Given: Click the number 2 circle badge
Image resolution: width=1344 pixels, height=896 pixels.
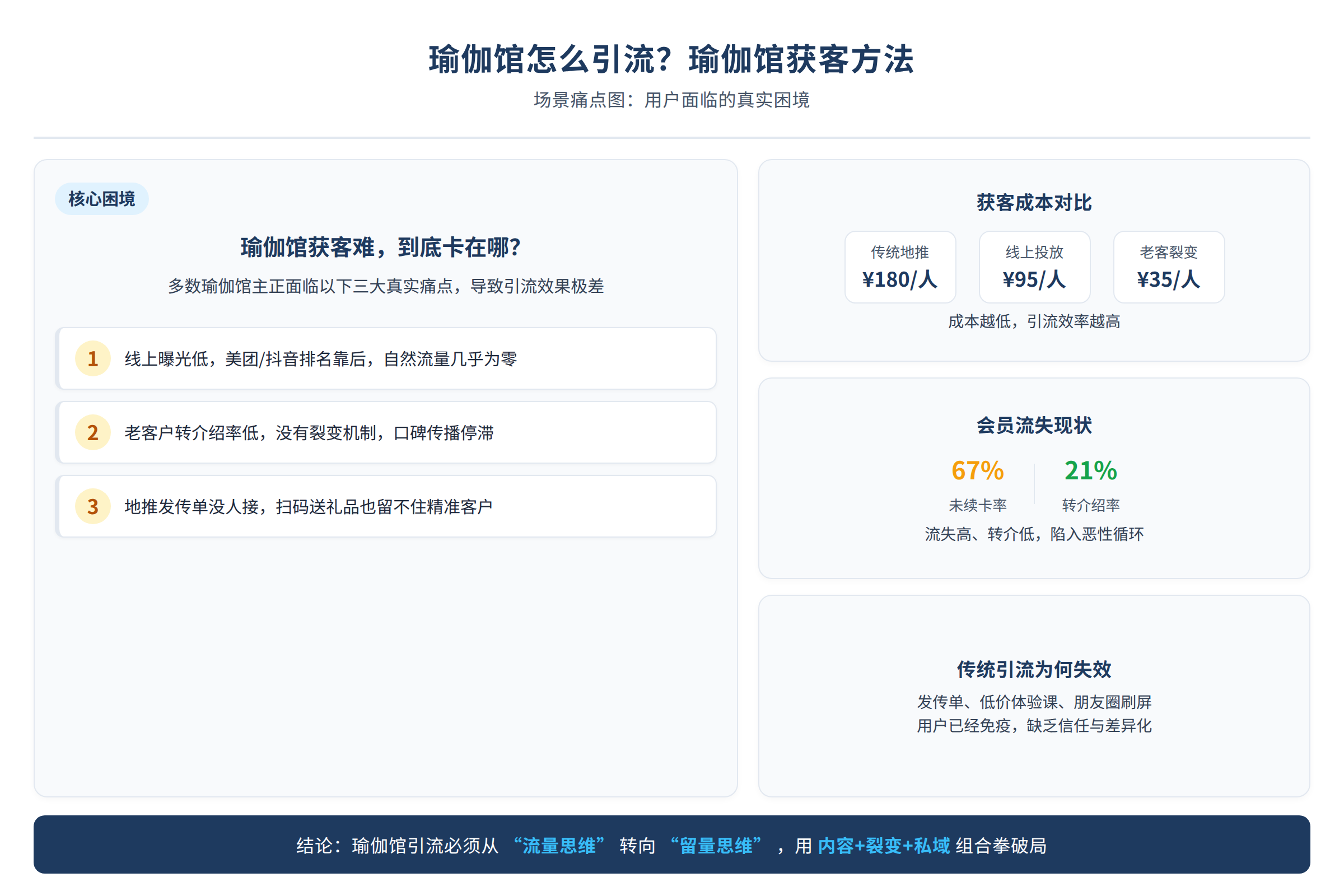Looking at the screenshot, I should pos(92,432).
